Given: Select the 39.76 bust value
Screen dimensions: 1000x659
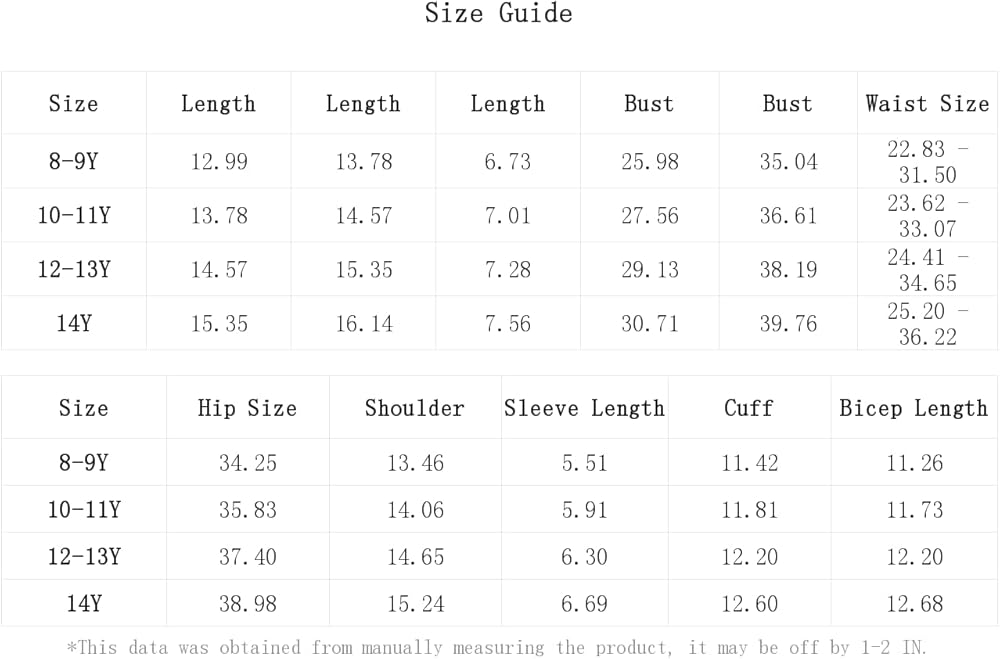Looking at the screenshot, I should [x=788, y=324].
